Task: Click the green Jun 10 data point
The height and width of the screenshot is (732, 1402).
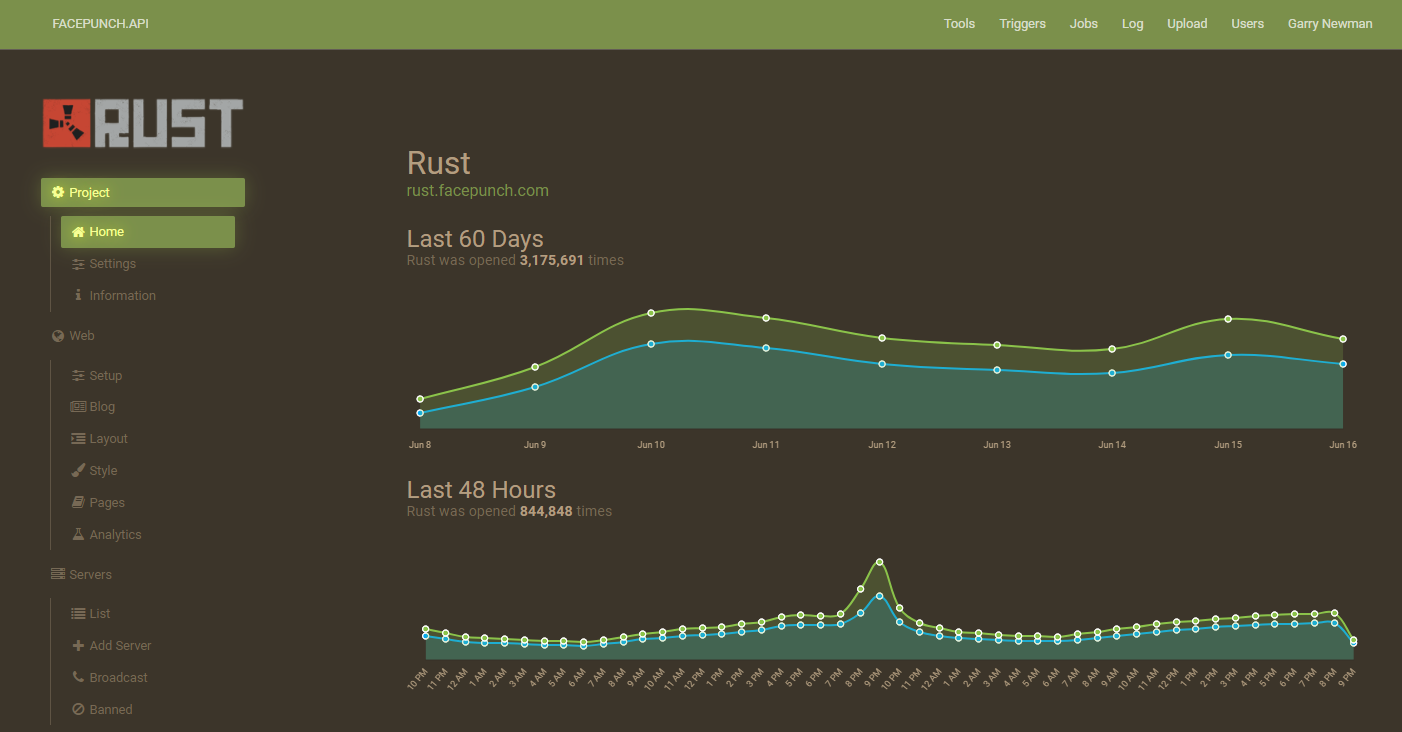Action: click(651, 313)
